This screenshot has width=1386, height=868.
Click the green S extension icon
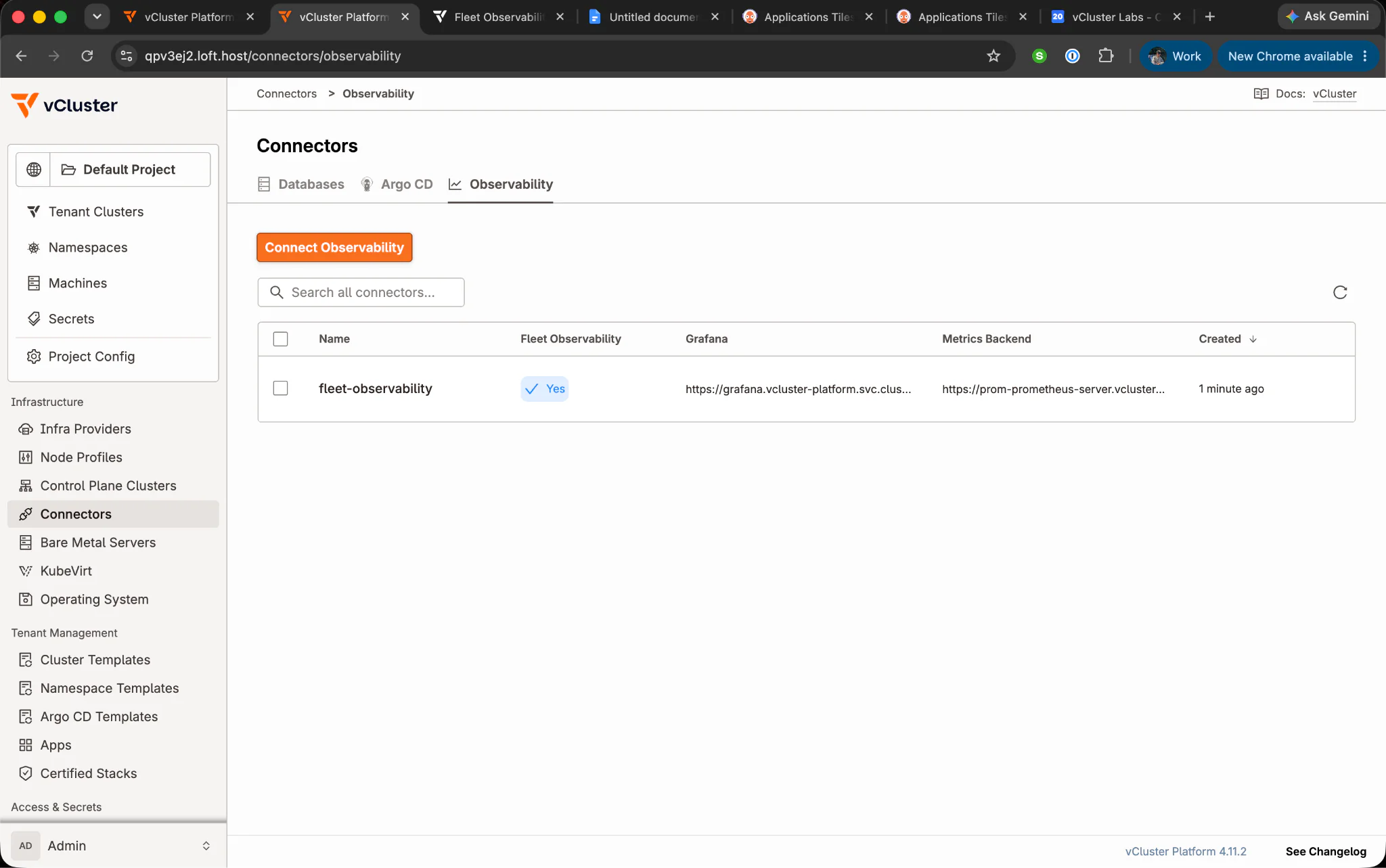[1039, 56]
